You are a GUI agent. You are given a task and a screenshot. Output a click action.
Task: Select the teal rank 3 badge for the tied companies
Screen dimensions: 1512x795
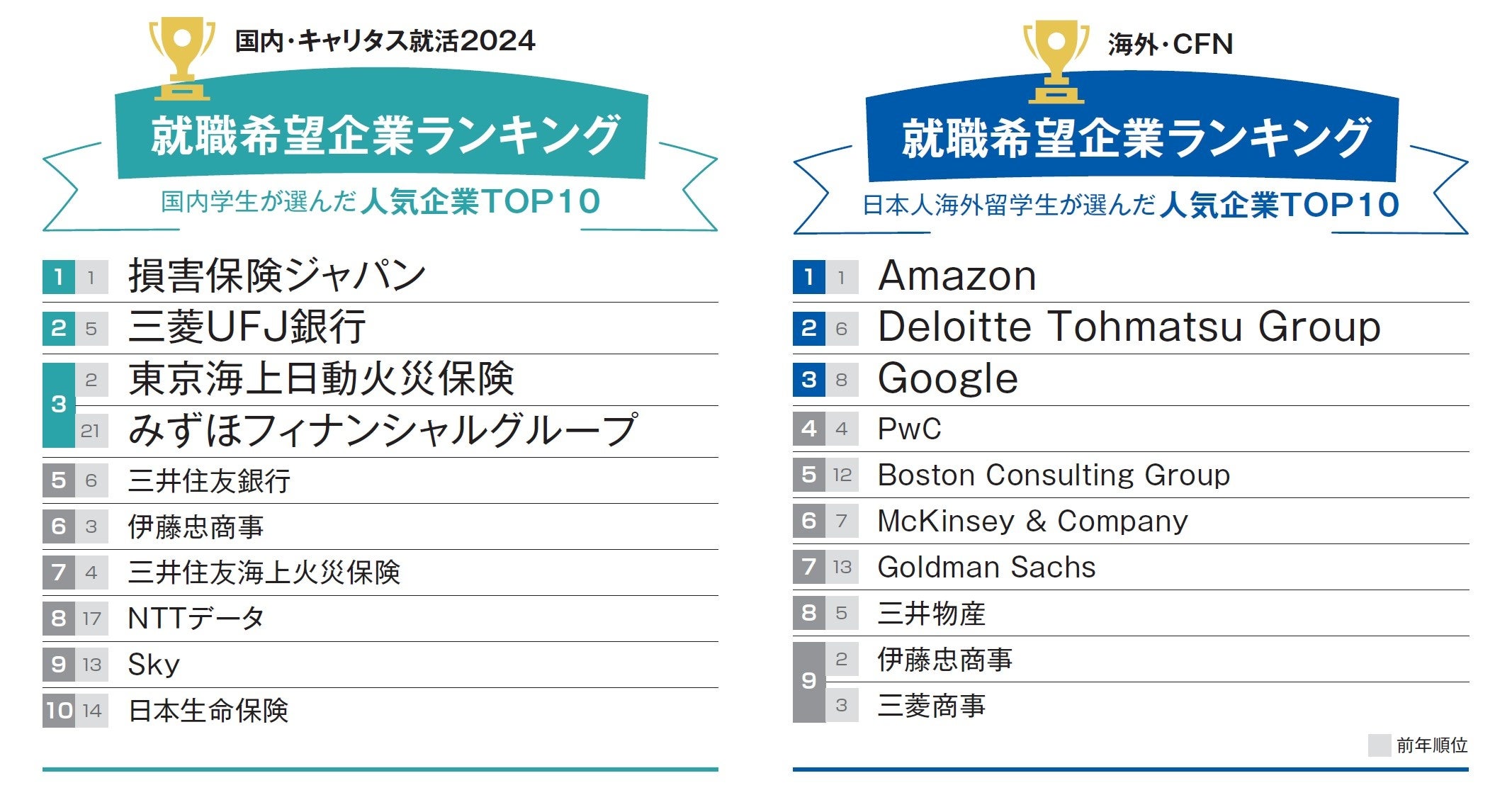[x=58, y=405]
